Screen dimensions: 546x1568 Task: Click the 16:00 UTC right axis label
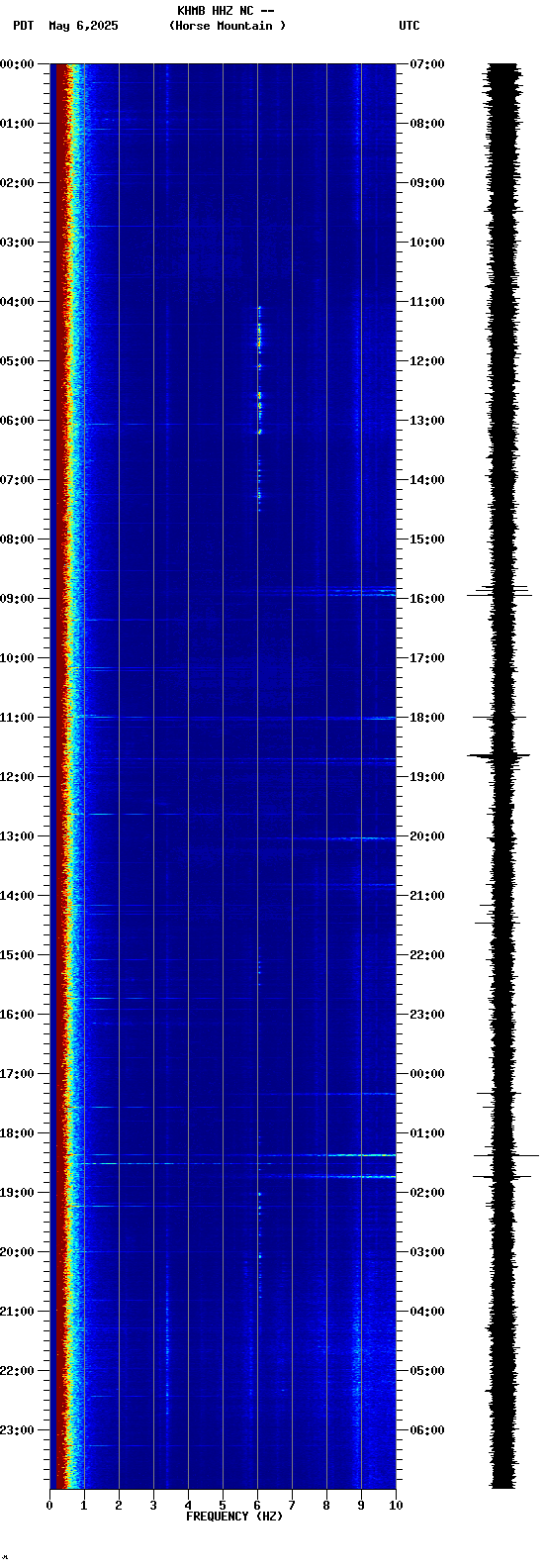tap(427, 599)
